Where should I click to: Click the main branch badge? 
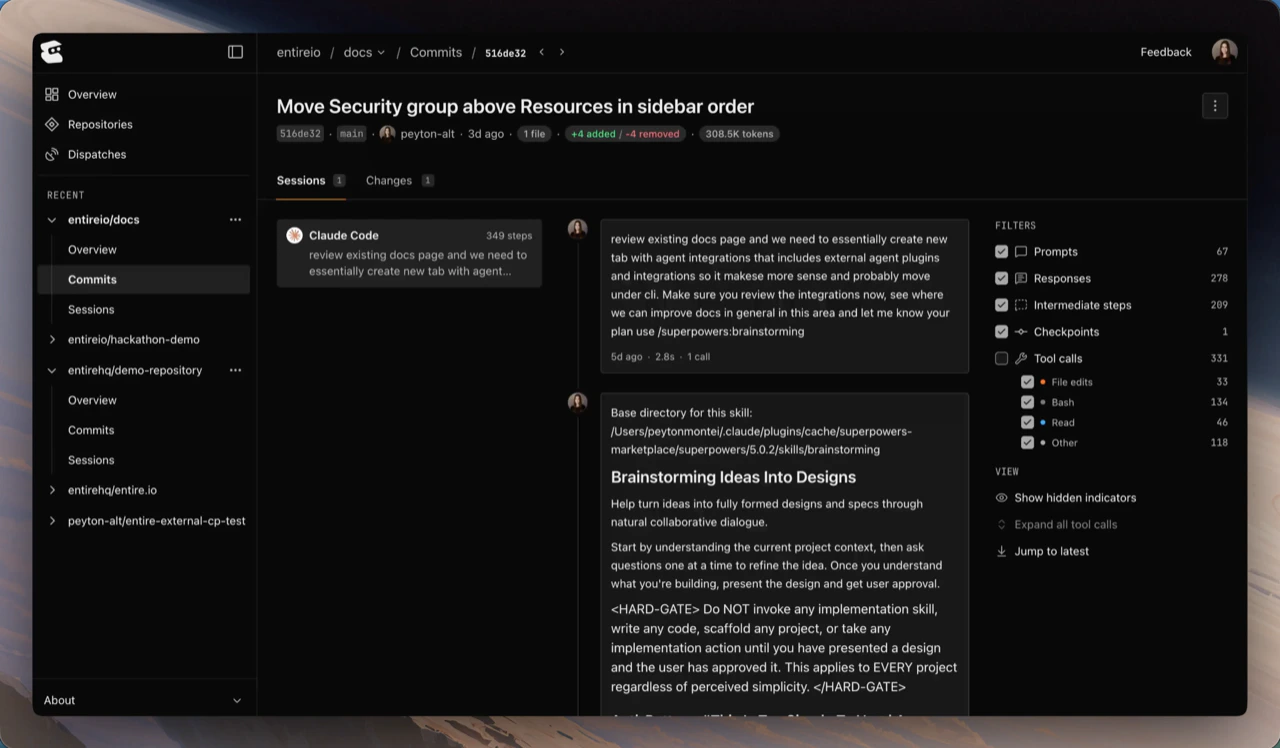[351, 134]
